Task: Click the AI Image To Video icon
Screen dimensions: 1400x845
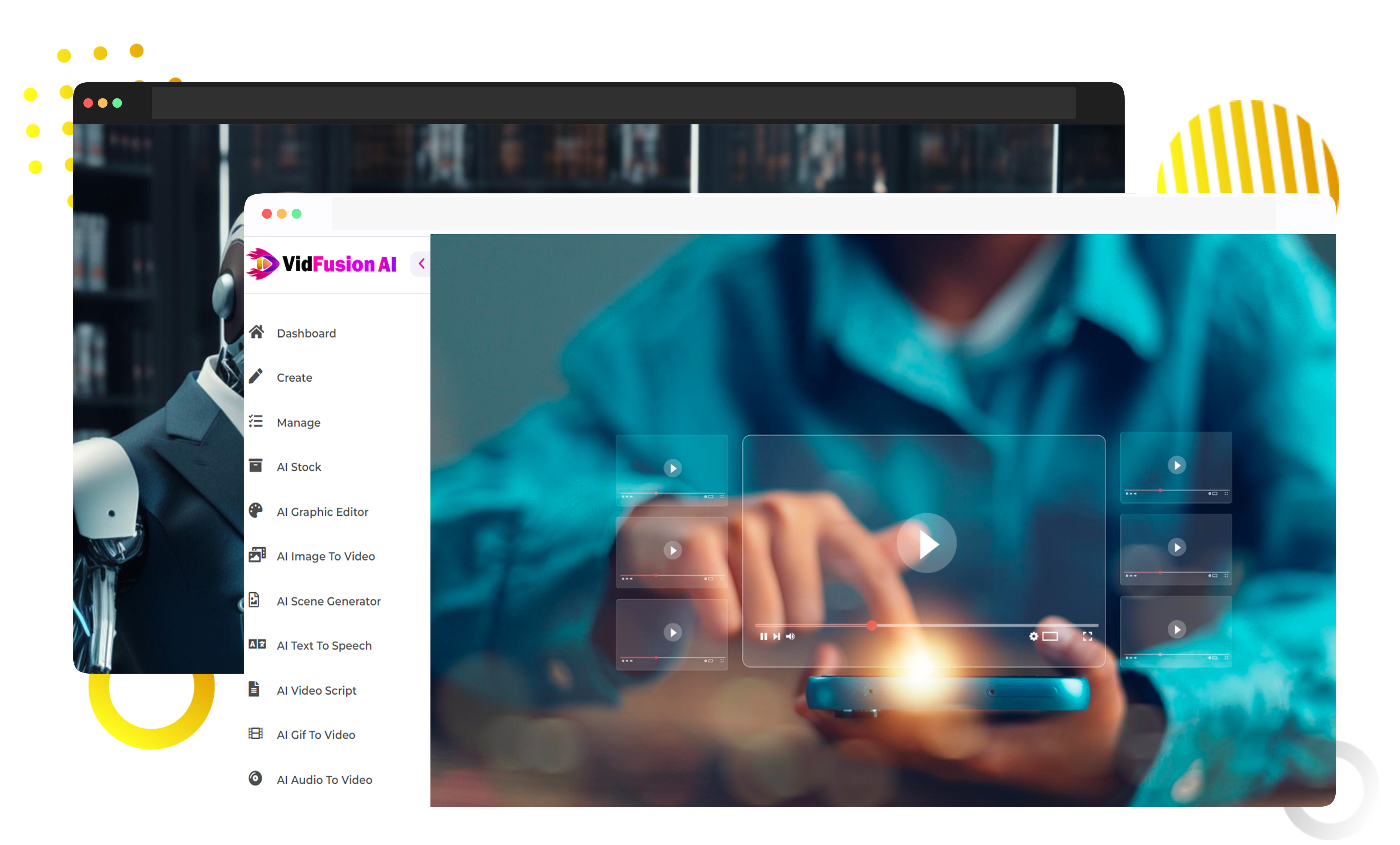Action: click(257, 555)
